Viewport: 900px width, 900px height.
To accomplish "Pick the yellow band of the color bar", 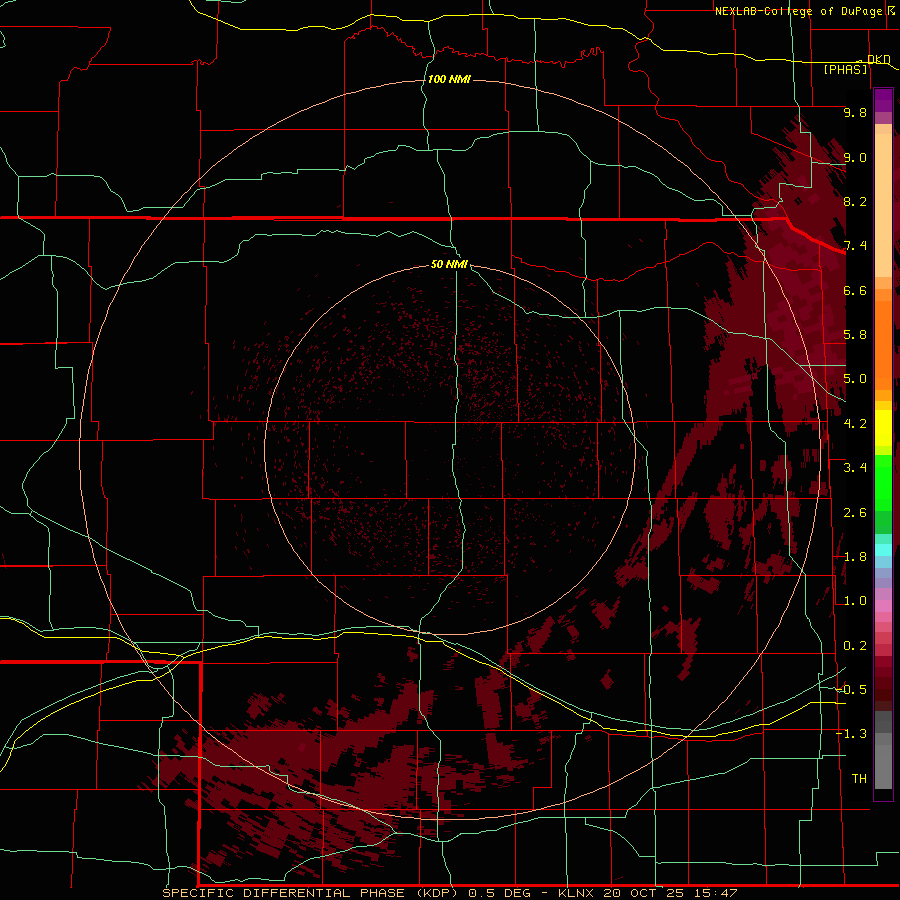I will (883, 428).
